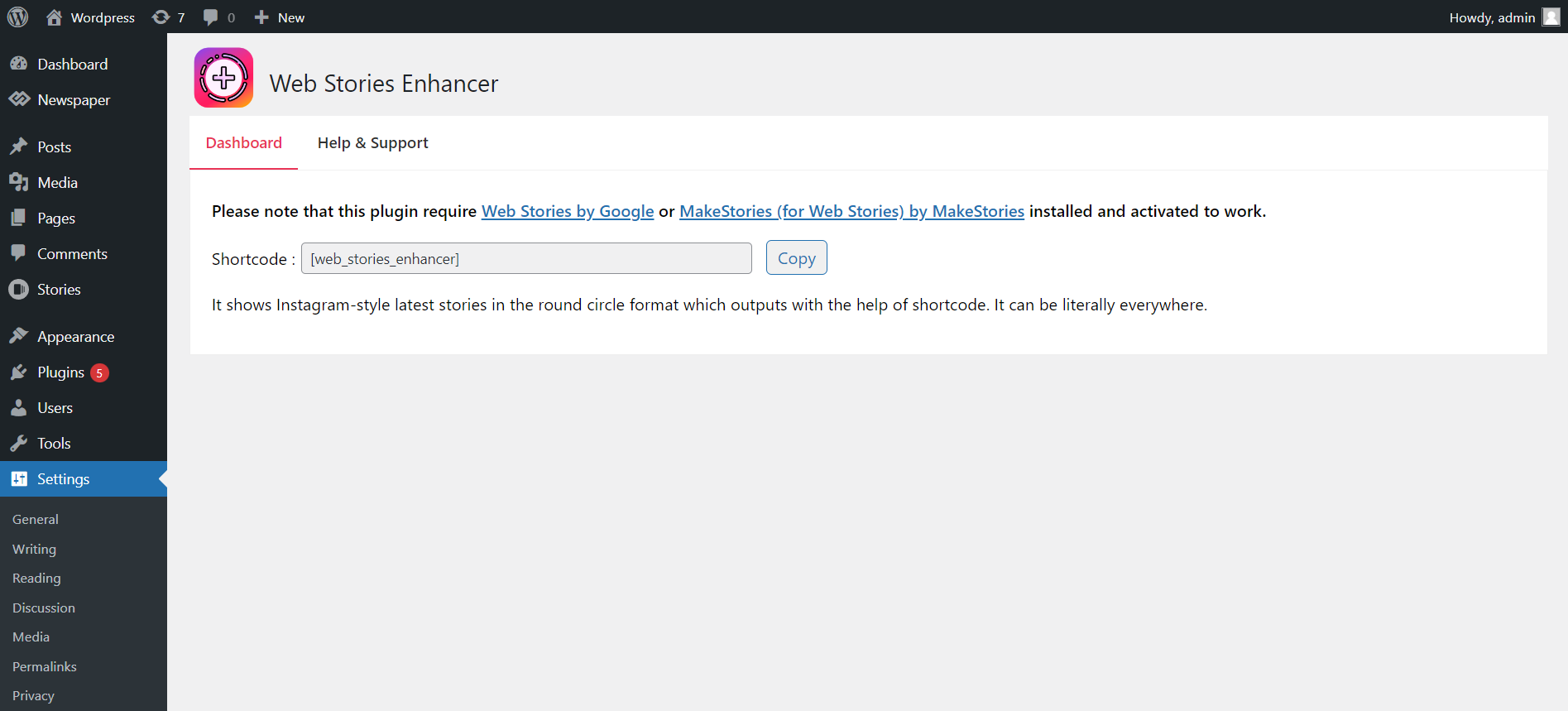Open the Posts menu

coord(54,147)
